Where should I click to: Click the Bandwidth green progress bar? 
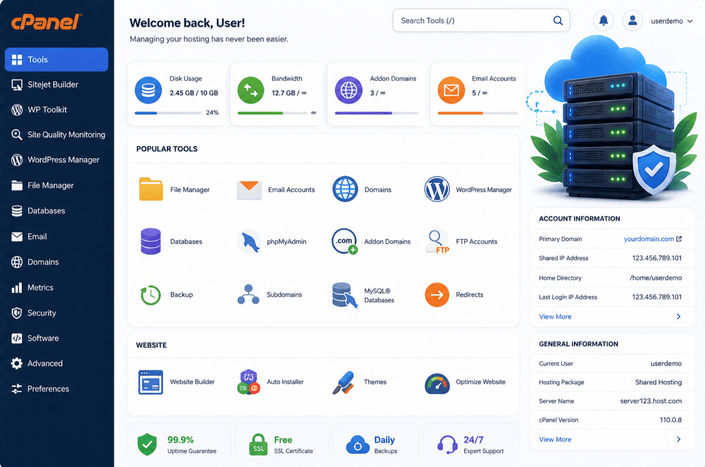(x=272, y=113)
